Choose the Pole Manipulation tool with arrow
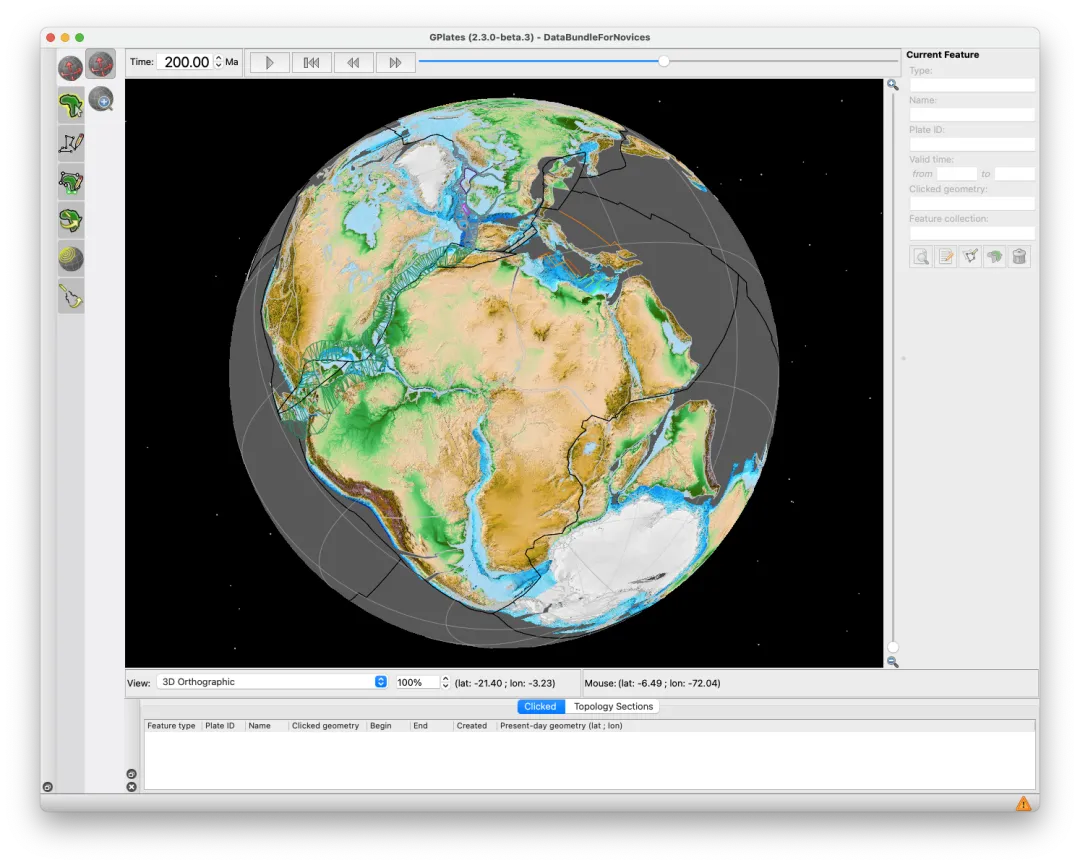The width and height of the screenshot is (1080, 865). click(71, 220)
